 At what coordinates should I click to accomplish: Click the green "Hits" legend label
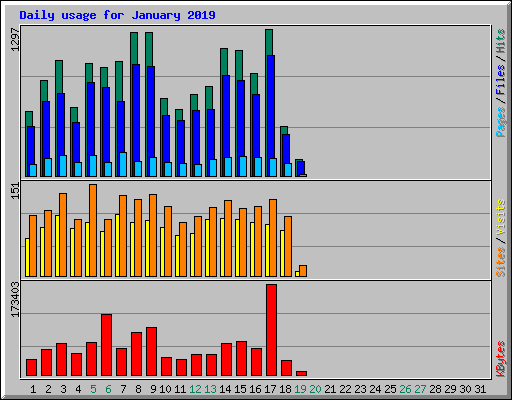point(500,41)
